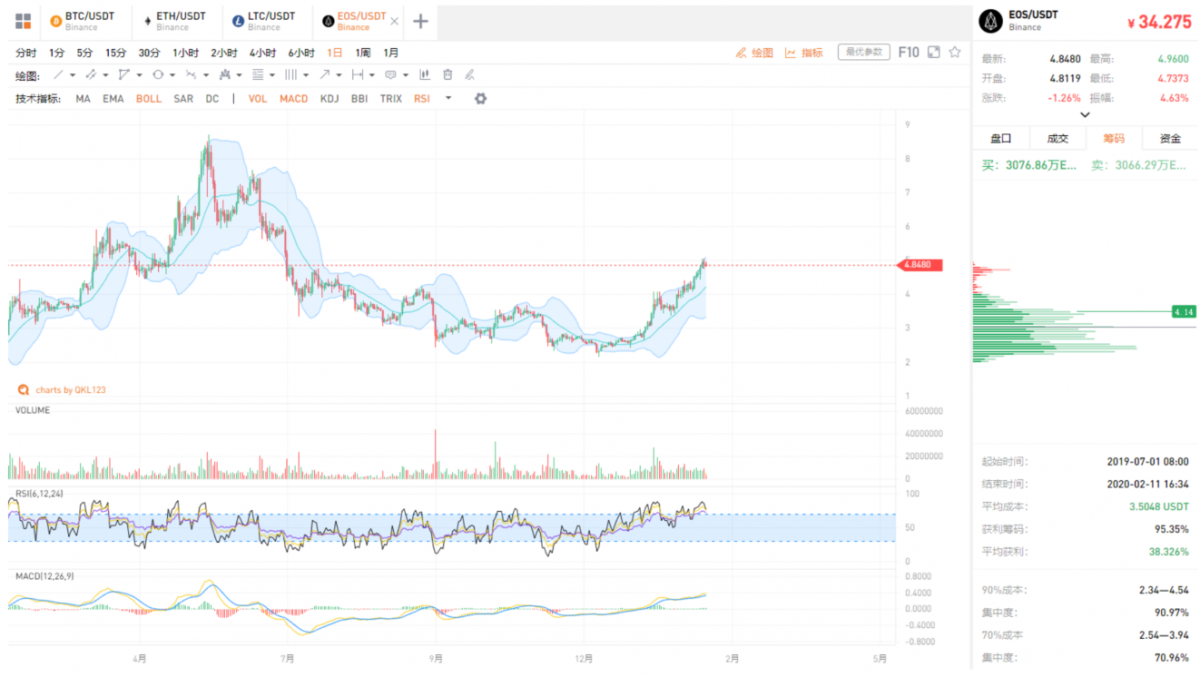This screenshot has height=677, width=1200.
Task: Toggle the KDJ indicator
Action: click(329, 98)
